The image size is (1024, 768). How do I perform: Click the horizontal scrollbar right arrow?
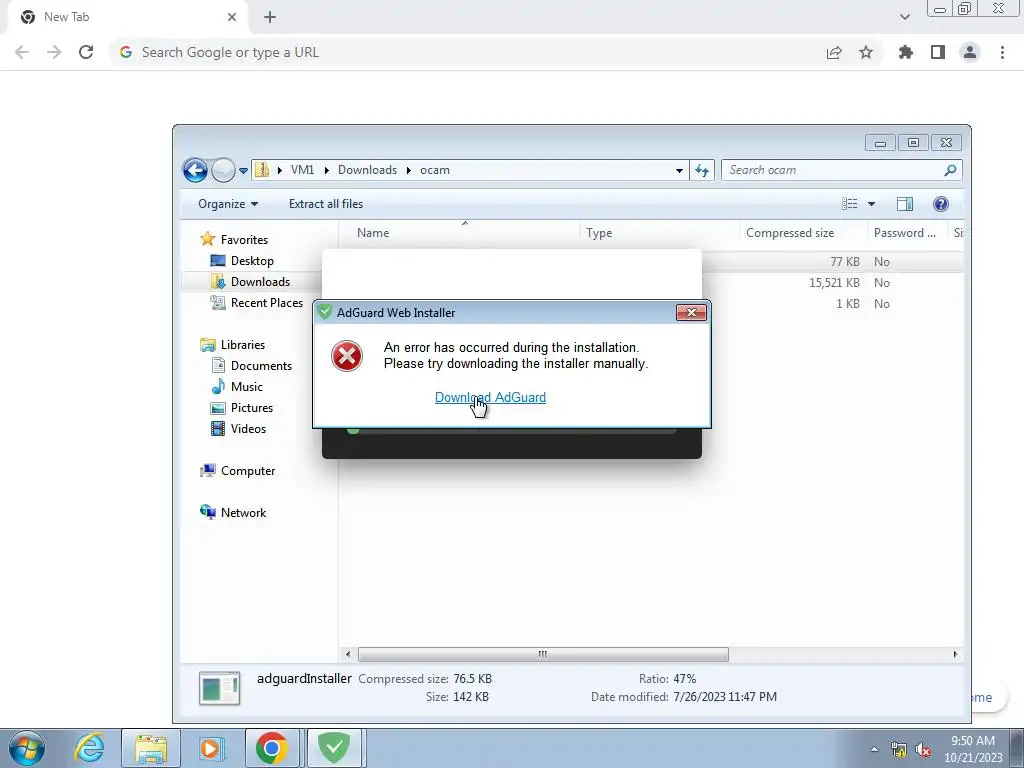click(x=955, y=654)
